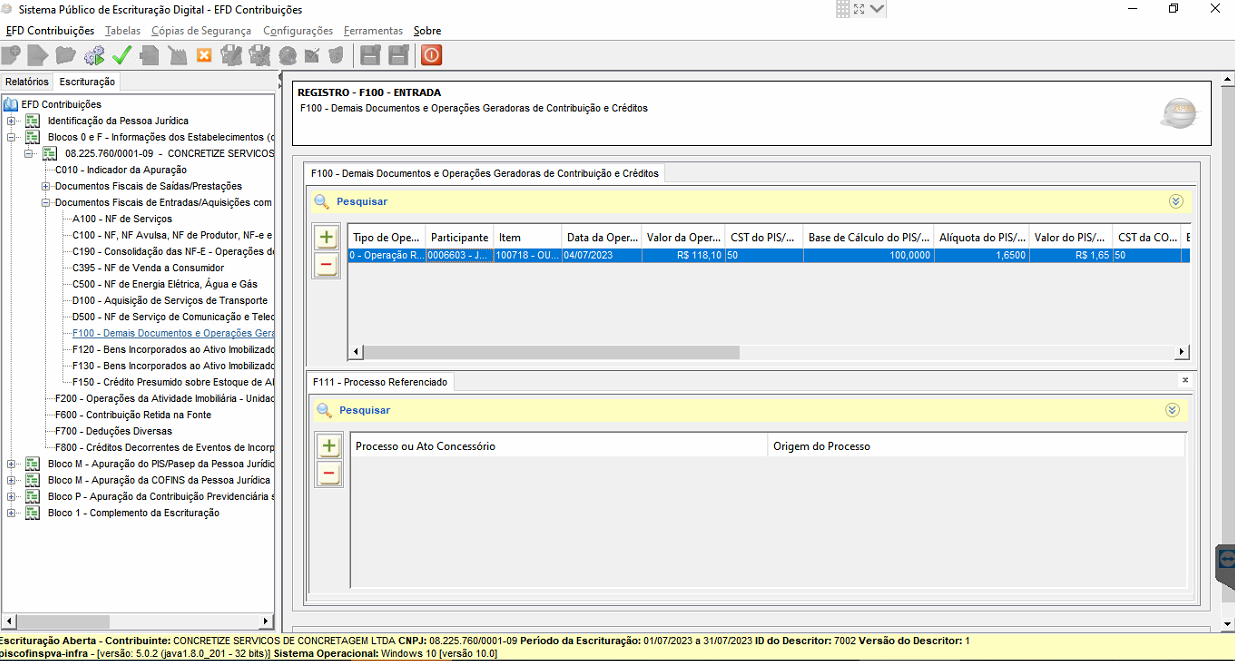Open the EFD Contribuições menu
This screenshot has height=661, width=1235.
pos(50,31)
